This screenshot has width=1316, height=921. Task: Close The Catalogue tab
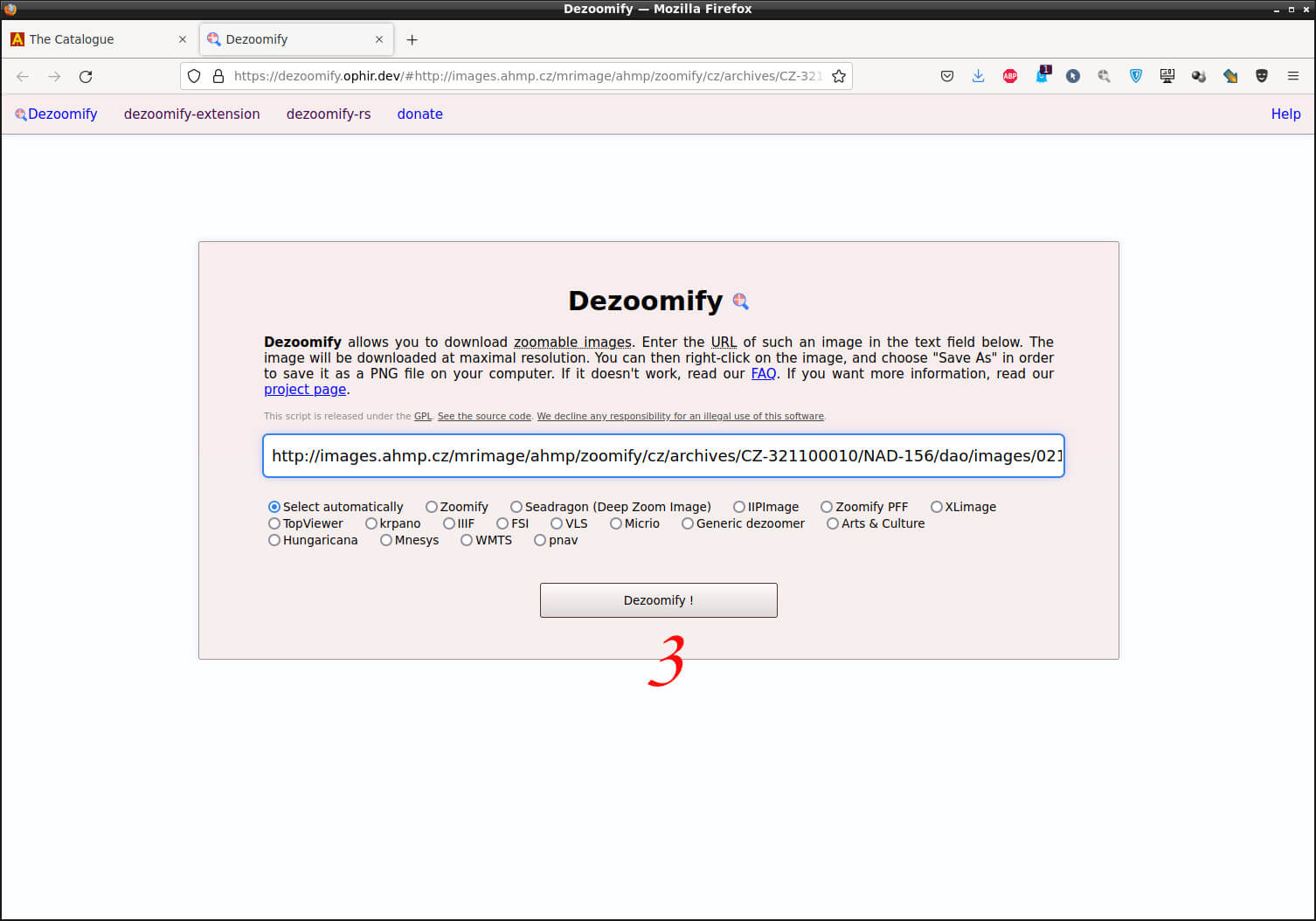183,39
